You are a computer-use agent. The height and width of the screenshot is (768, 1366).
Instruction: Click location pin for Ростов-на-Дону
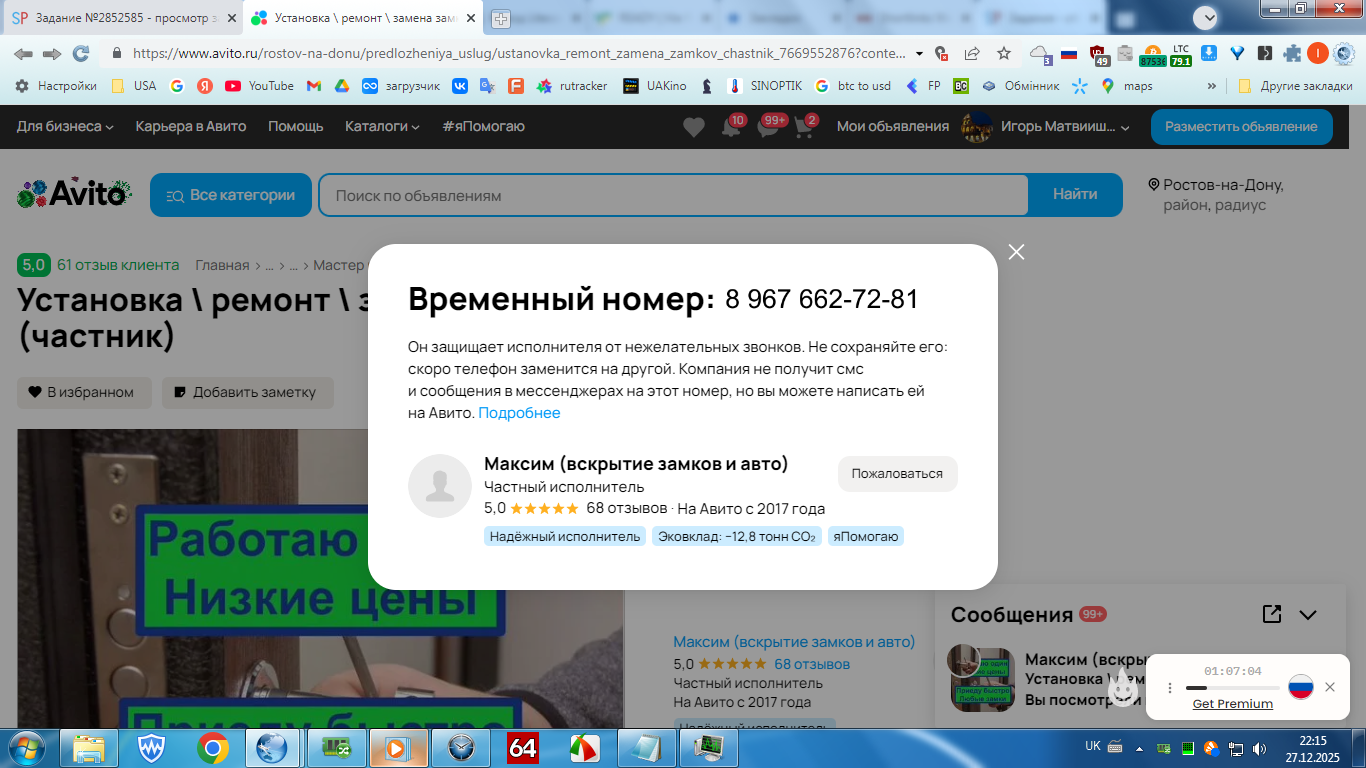point(1154,185)
